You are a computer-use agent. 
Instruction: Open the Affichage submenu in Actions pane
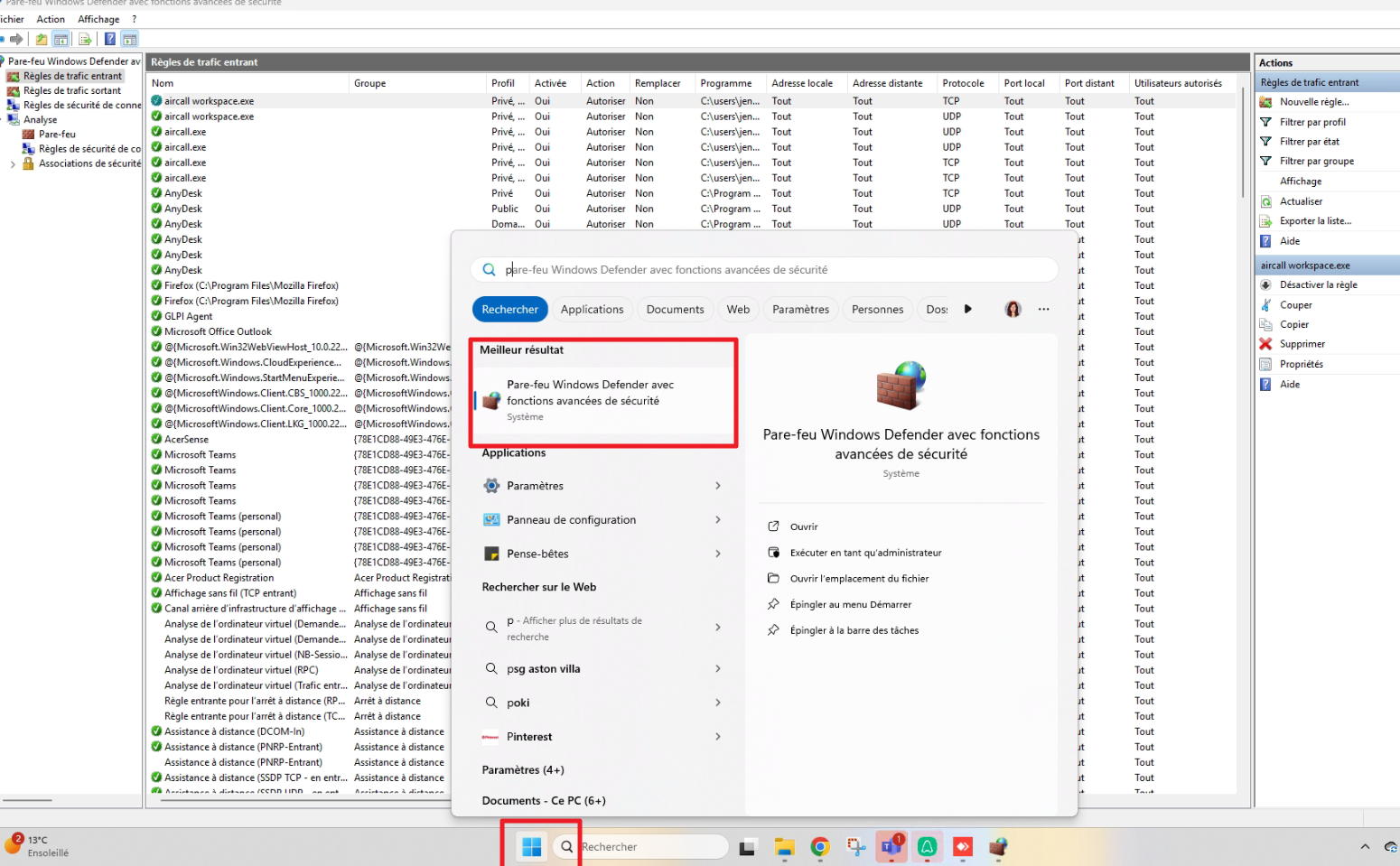pyautogui.click(x=1301, y=182)
